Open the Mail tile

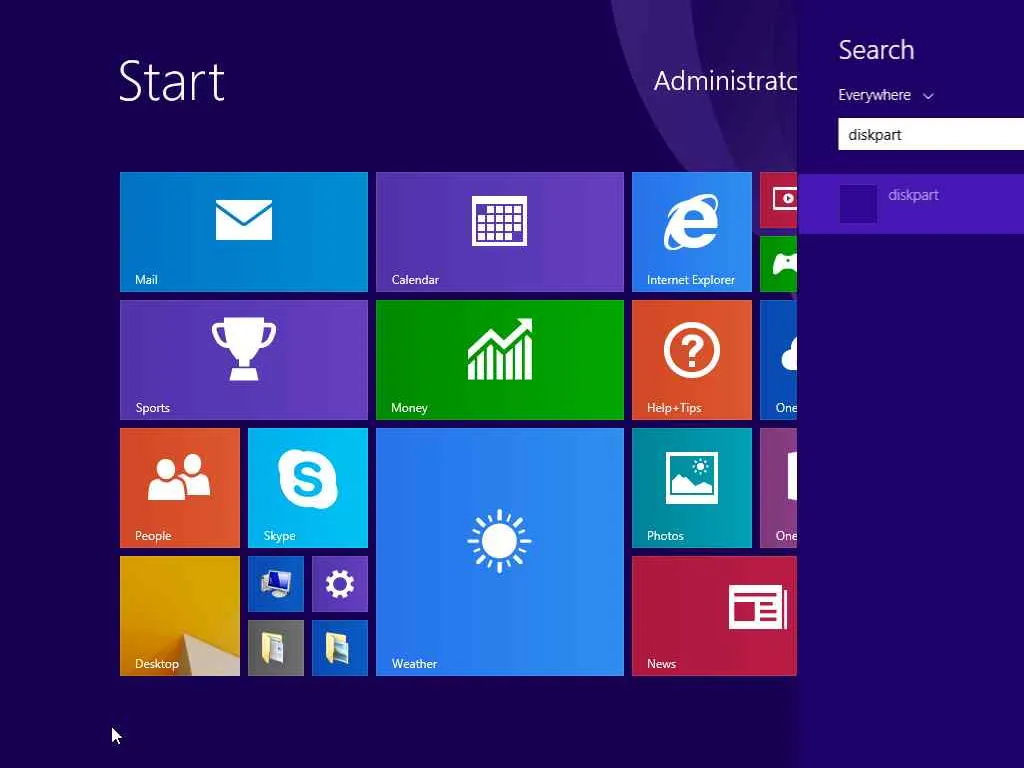(x=244, y=232)
